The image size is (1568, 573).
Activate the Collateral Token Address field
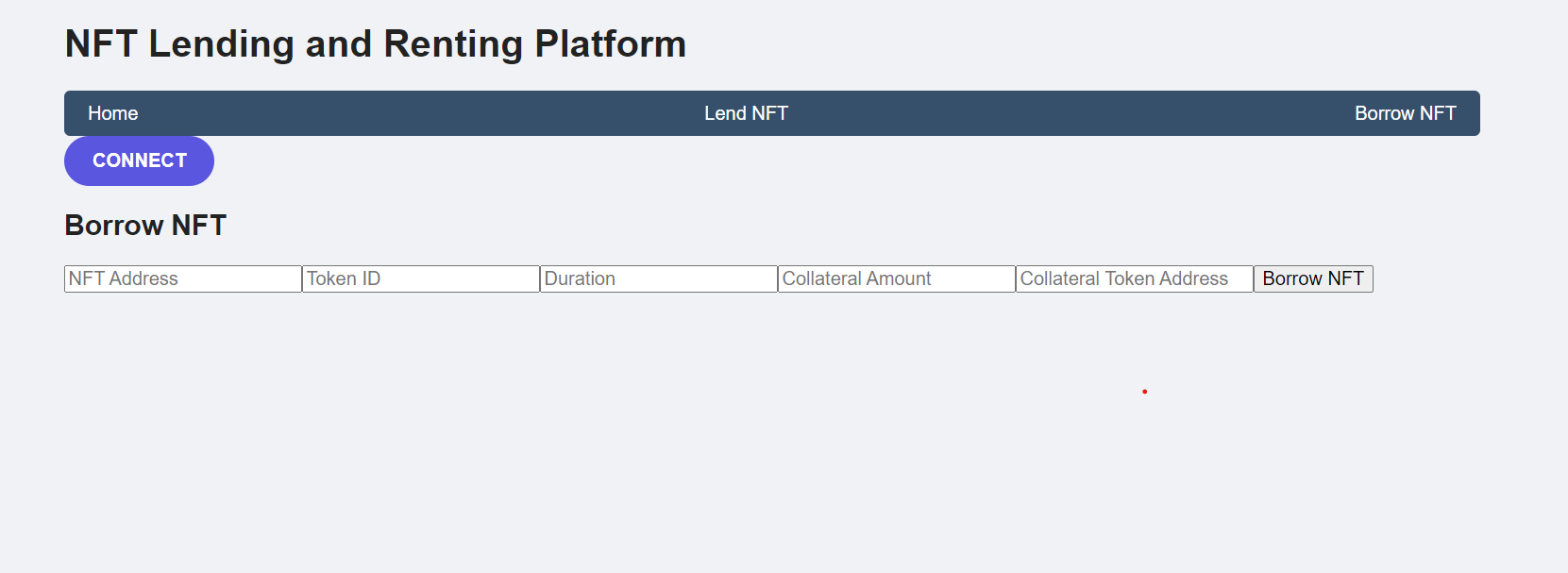(1133, 278)
